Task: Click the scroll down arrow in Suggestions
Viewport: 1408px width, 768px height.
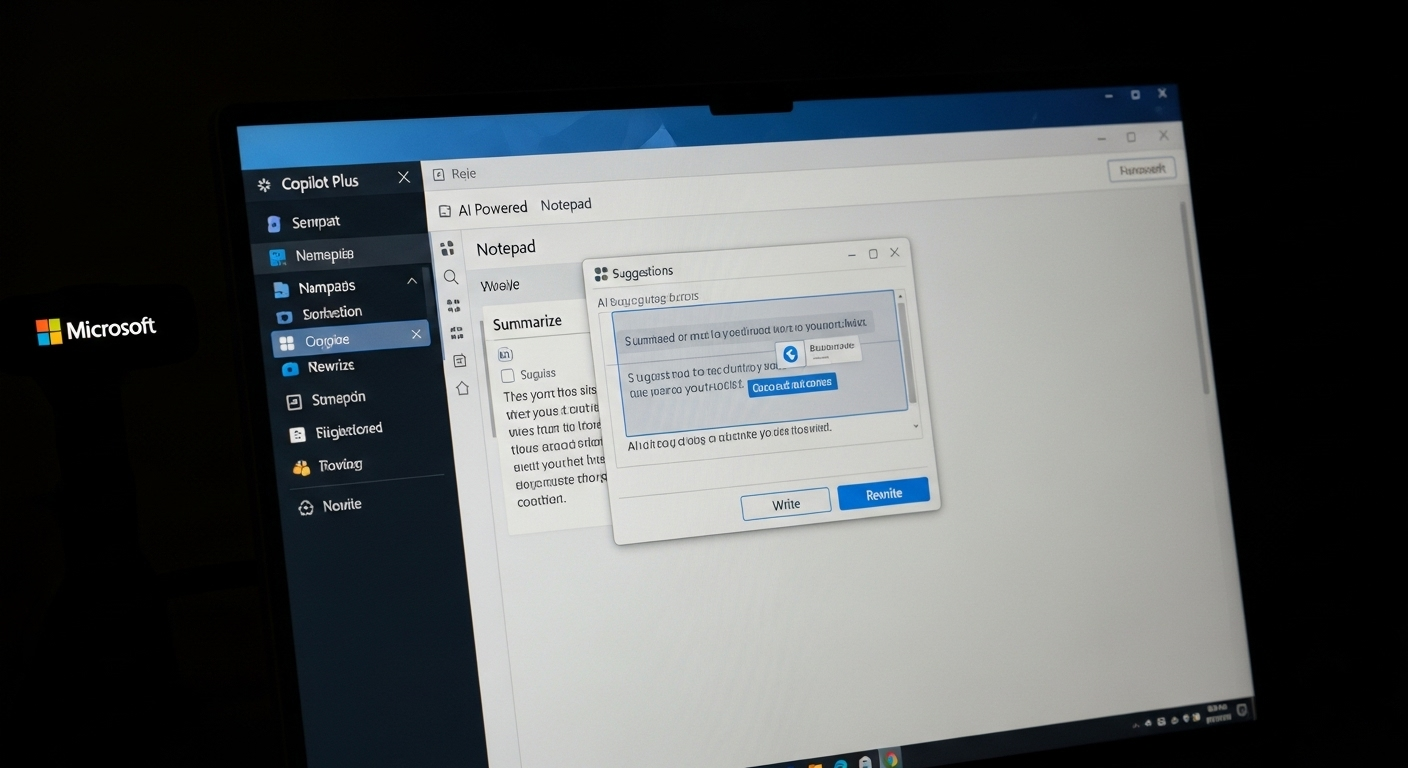Action: 917,426
